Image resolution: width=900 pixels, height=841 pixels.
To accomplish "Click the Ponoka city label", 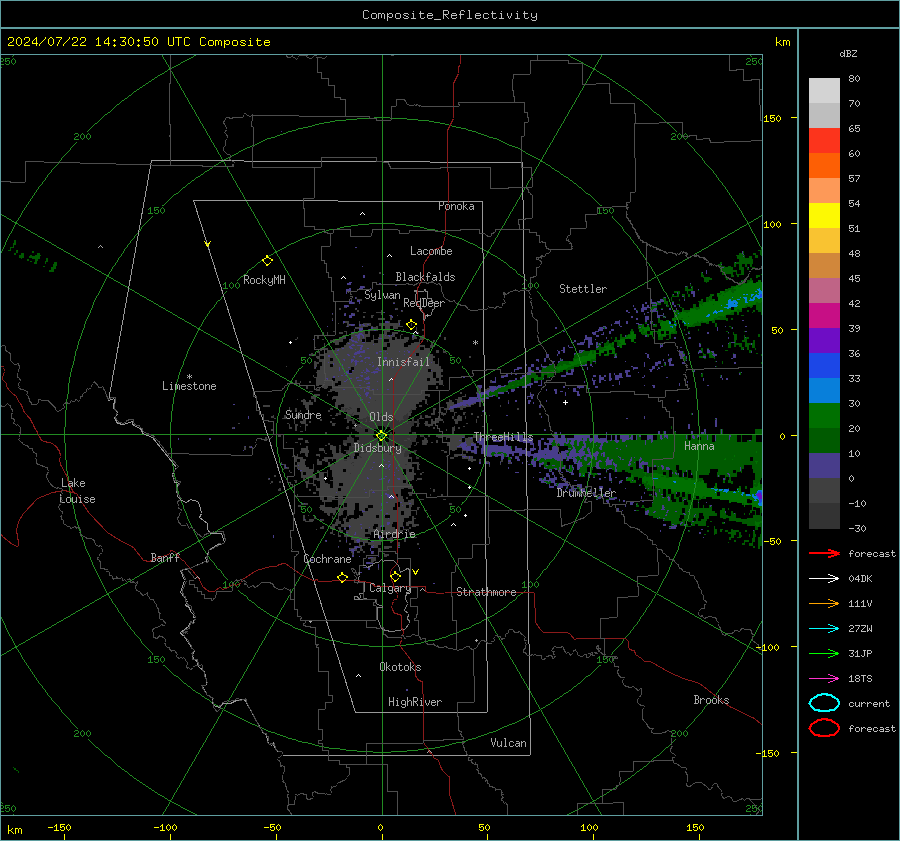I will (456, 206).
